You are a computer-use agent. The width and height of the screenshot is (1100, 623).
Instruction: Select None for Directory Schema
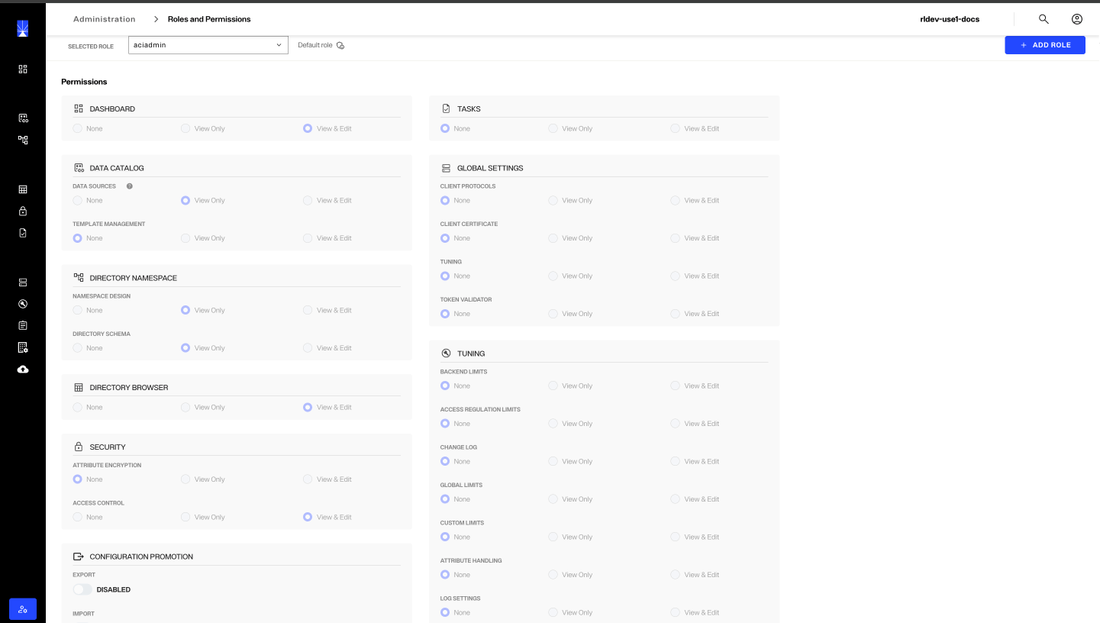click(x=77, y=348)
